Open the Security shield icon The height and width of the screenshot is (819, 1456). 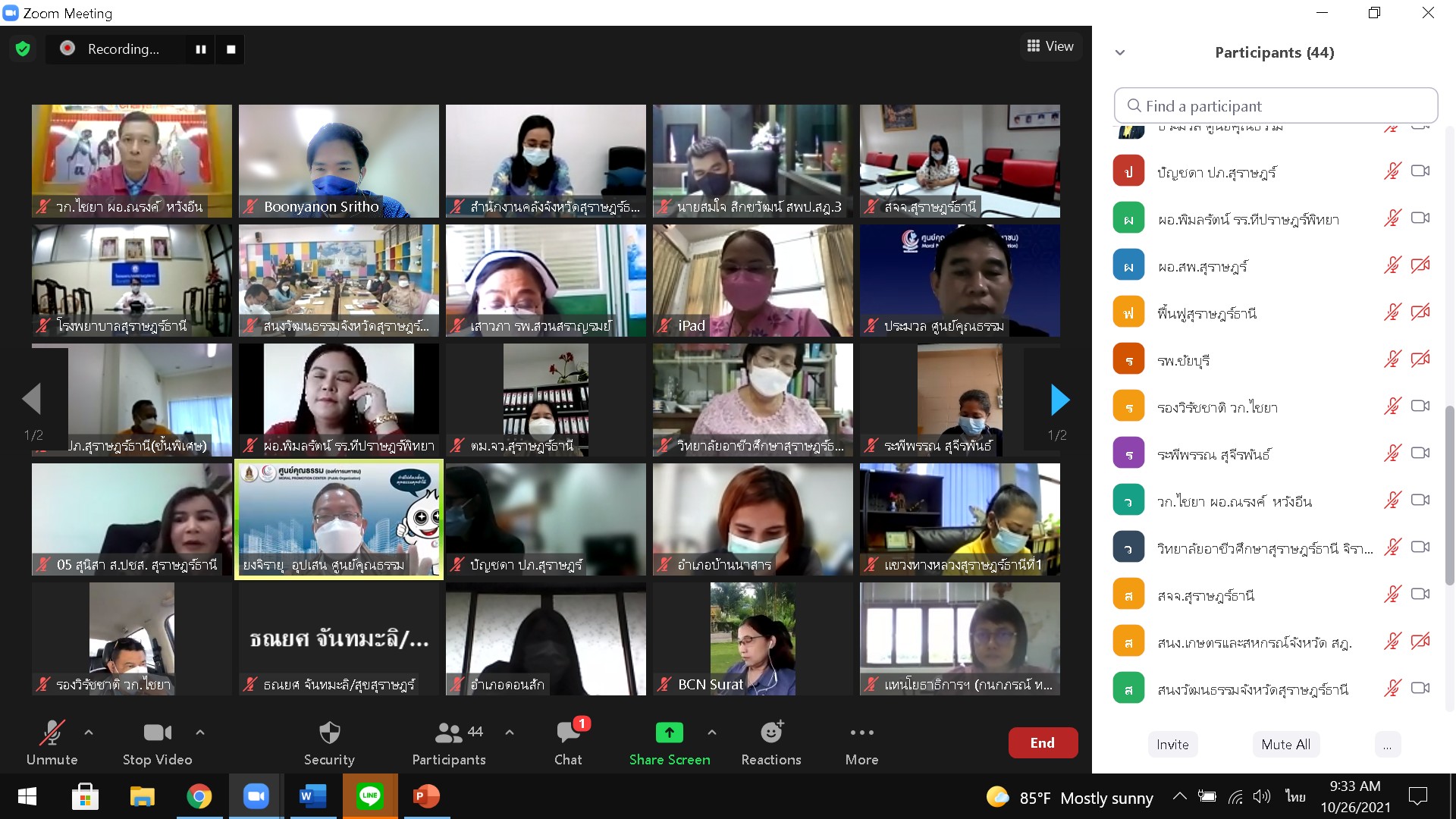pyautogui.click(x=329, y=733)
